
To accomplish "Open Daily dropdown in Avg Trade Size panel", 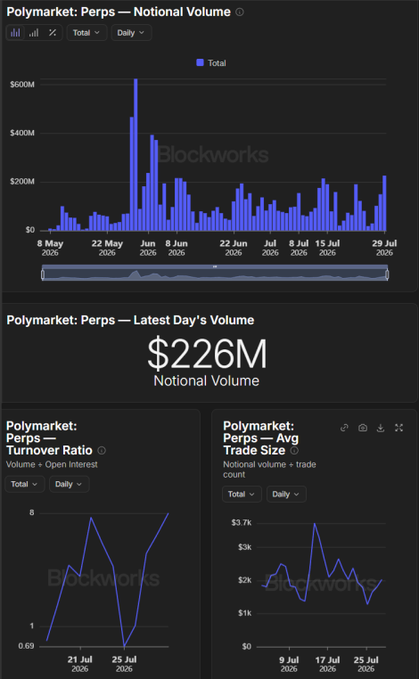I will (287, 494).
